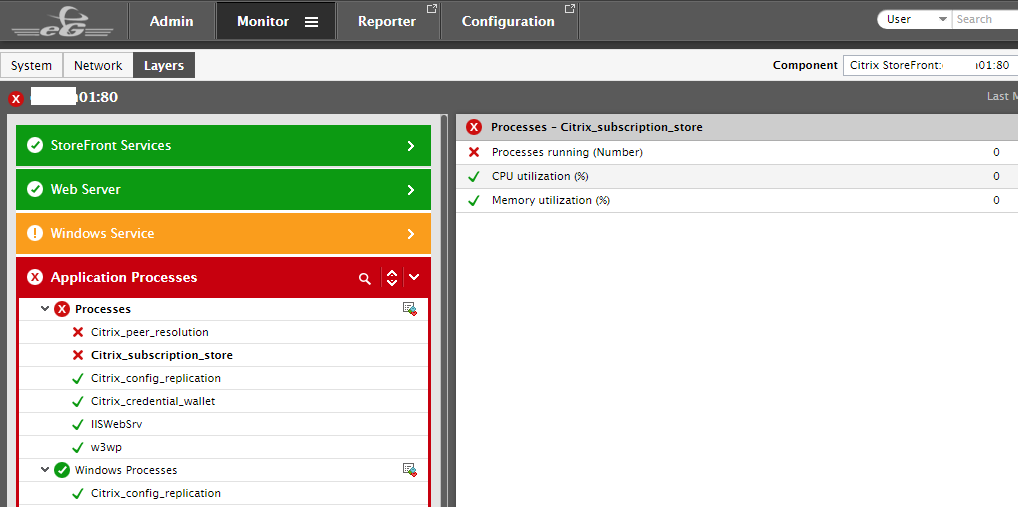The width and height of the screenshot is (1018, 507).
Task: Select w3wp descriptor
Action: click(x=106, y=447)
